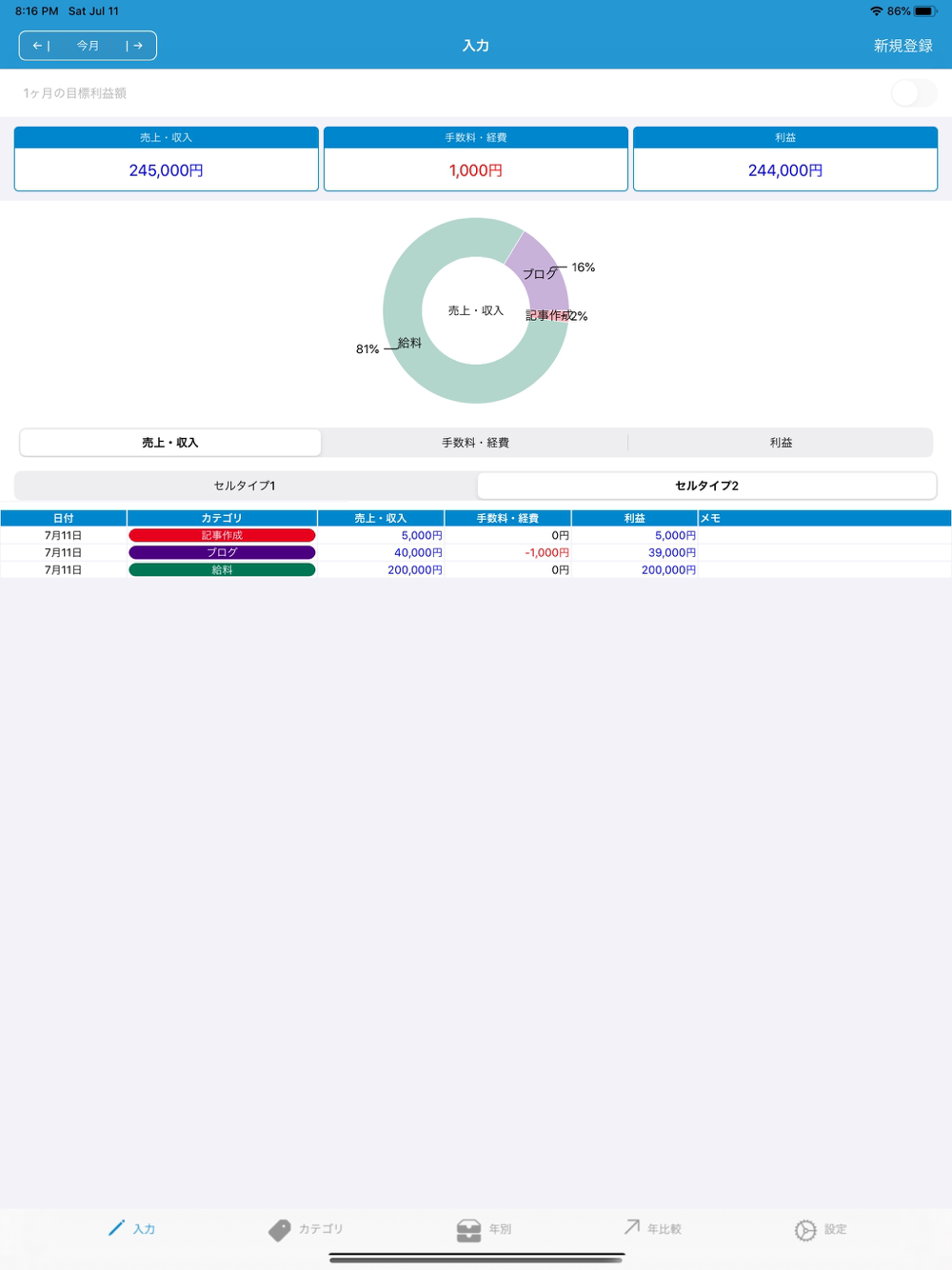Go to previous month arrow
The width and height of the screenshot is (952, 1270).
40,46
